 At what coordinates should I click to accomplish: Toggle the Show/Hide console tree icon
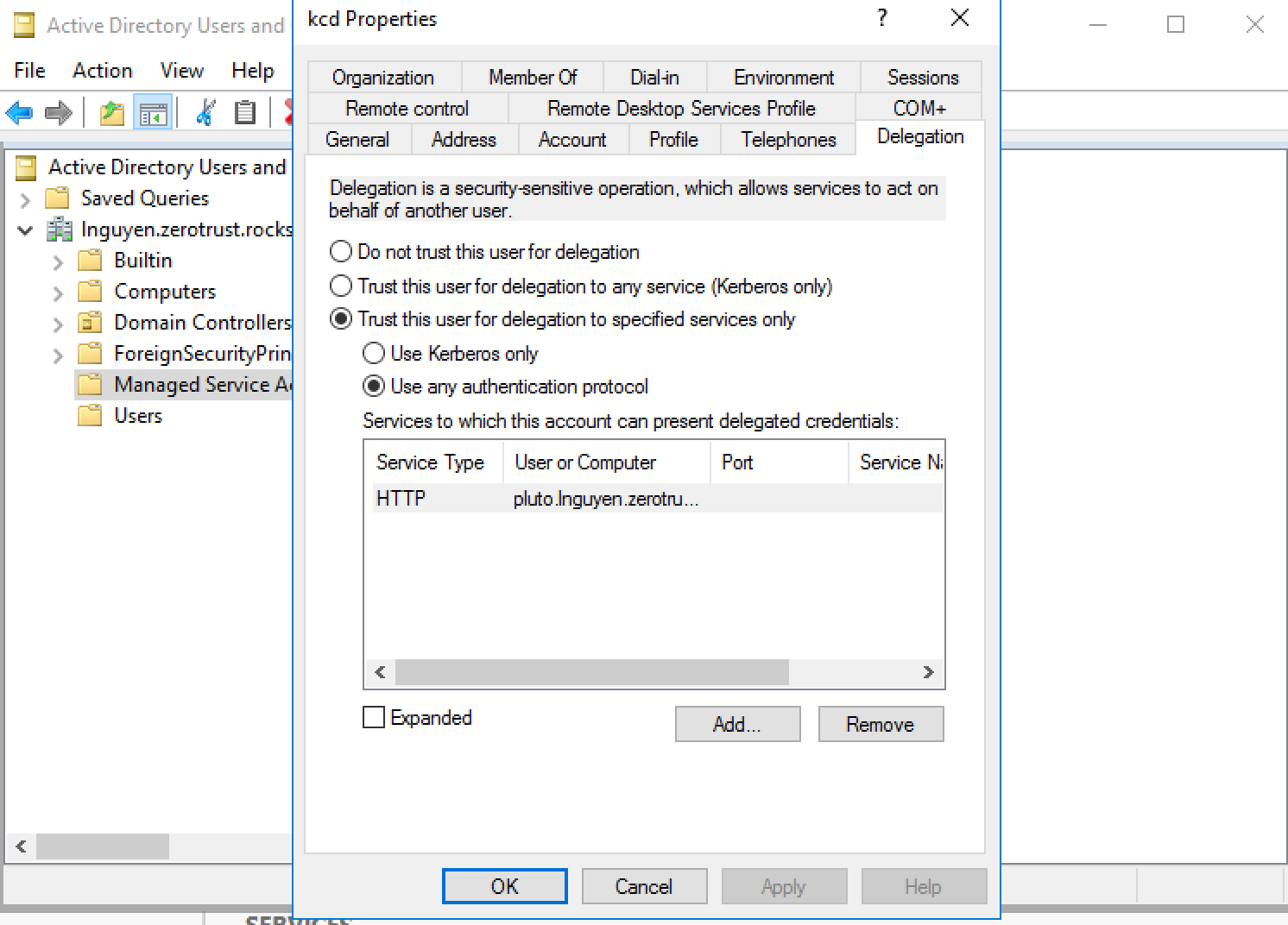click(153, 112)
